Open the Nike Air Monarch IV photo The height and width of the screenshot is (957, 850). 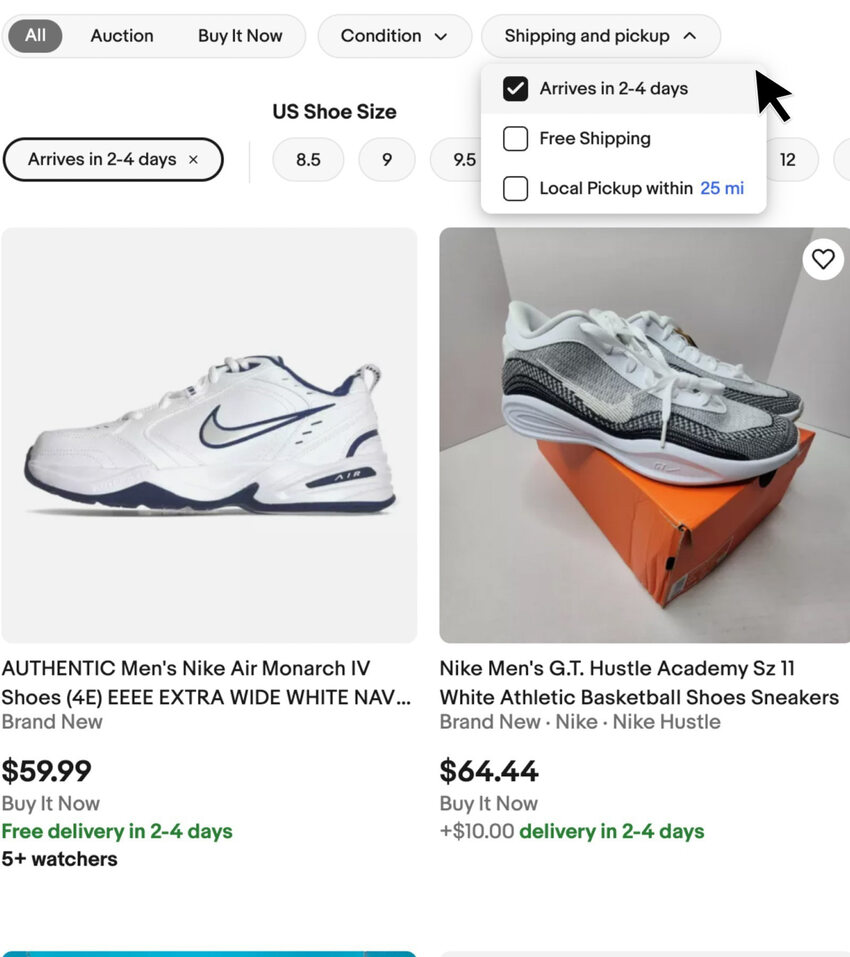click(209, 435)
